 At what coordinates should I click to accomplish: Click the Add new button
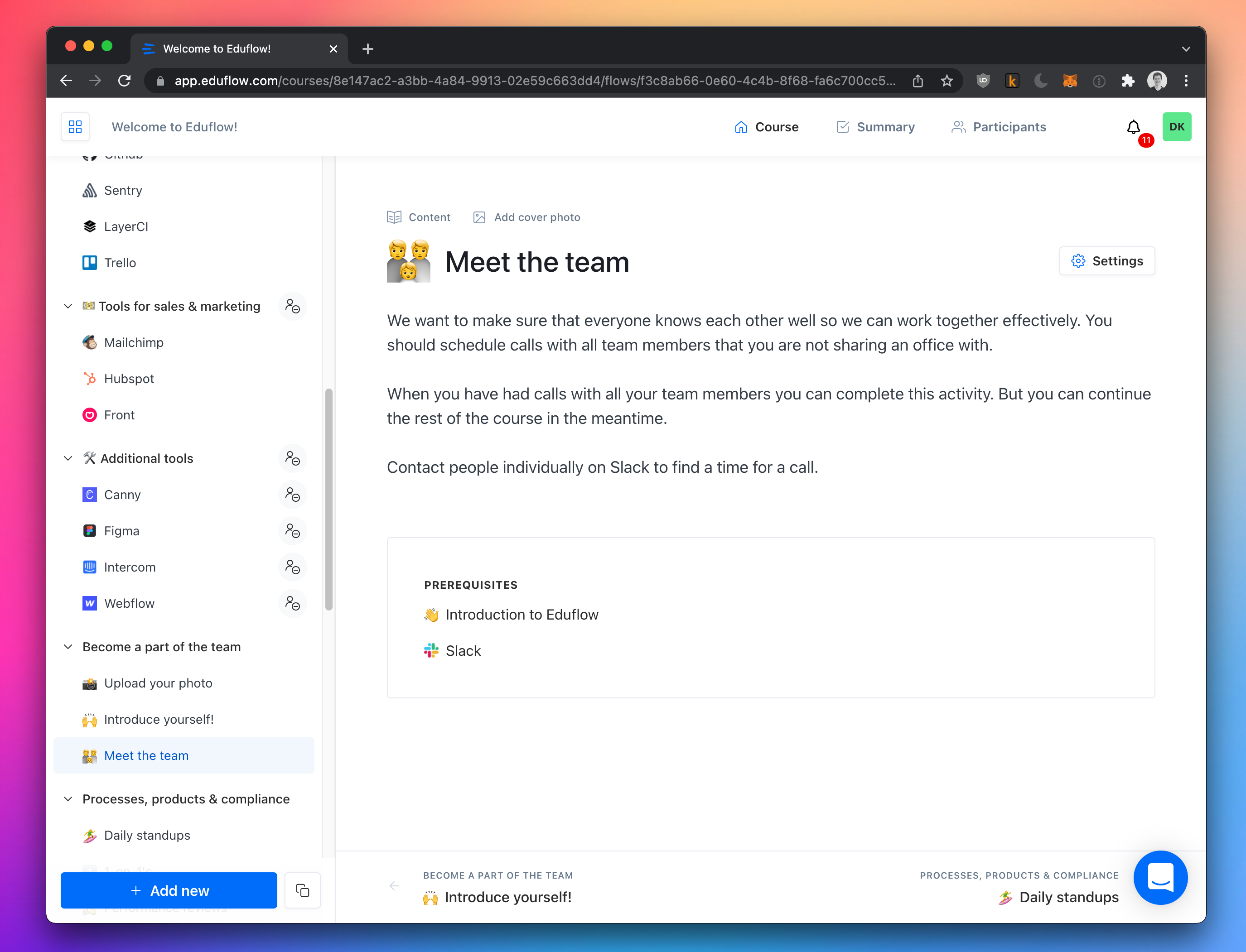click(x=169, y=890)
